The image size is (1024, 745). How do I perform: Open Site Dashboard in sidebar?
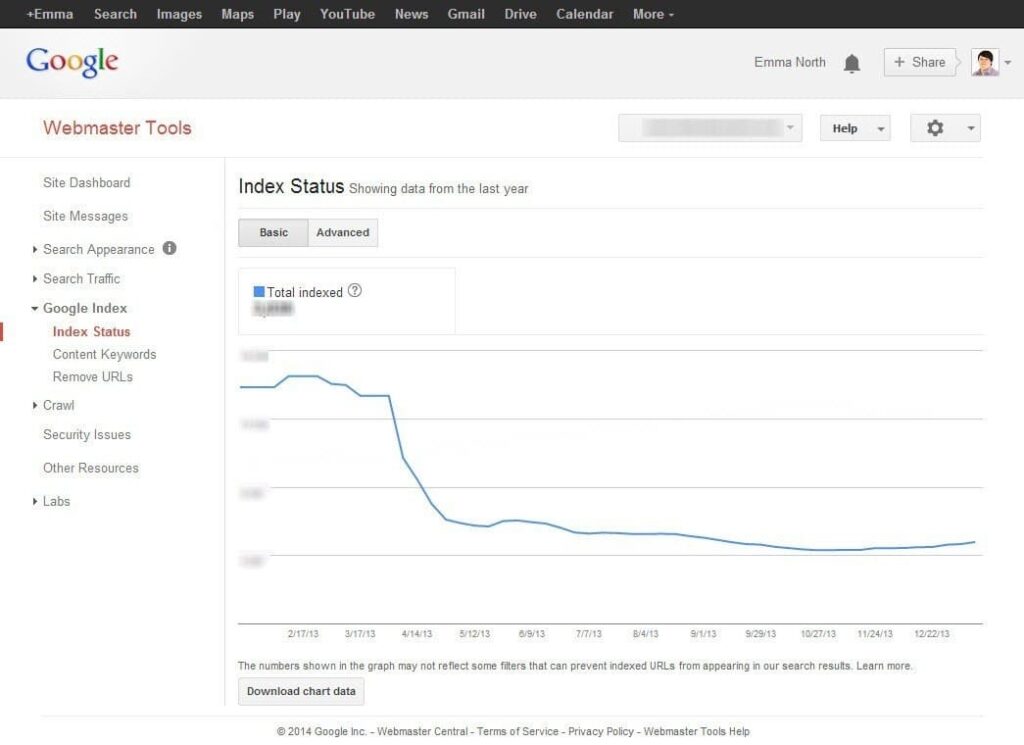tap(86, 183)
